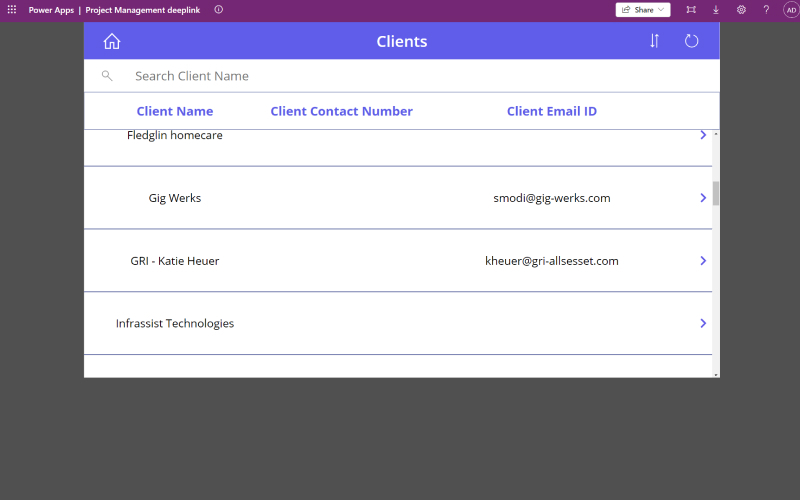Click the Client Email ID column header

pyautogui.click(x=552, y=111)
